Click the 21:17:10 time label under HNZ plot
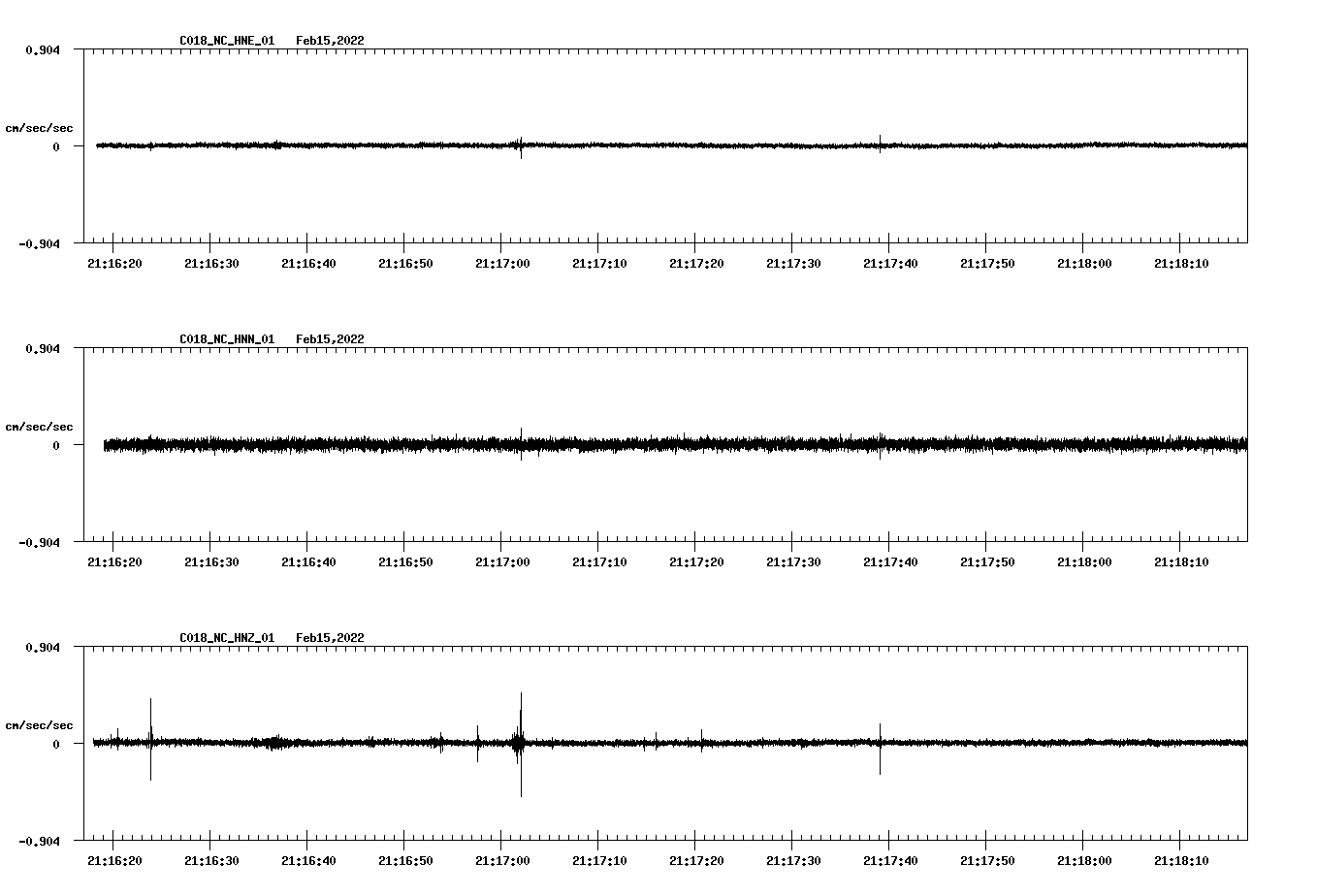Image resolution: width=1317 pixels, height=896 pixels. point(599,861)
